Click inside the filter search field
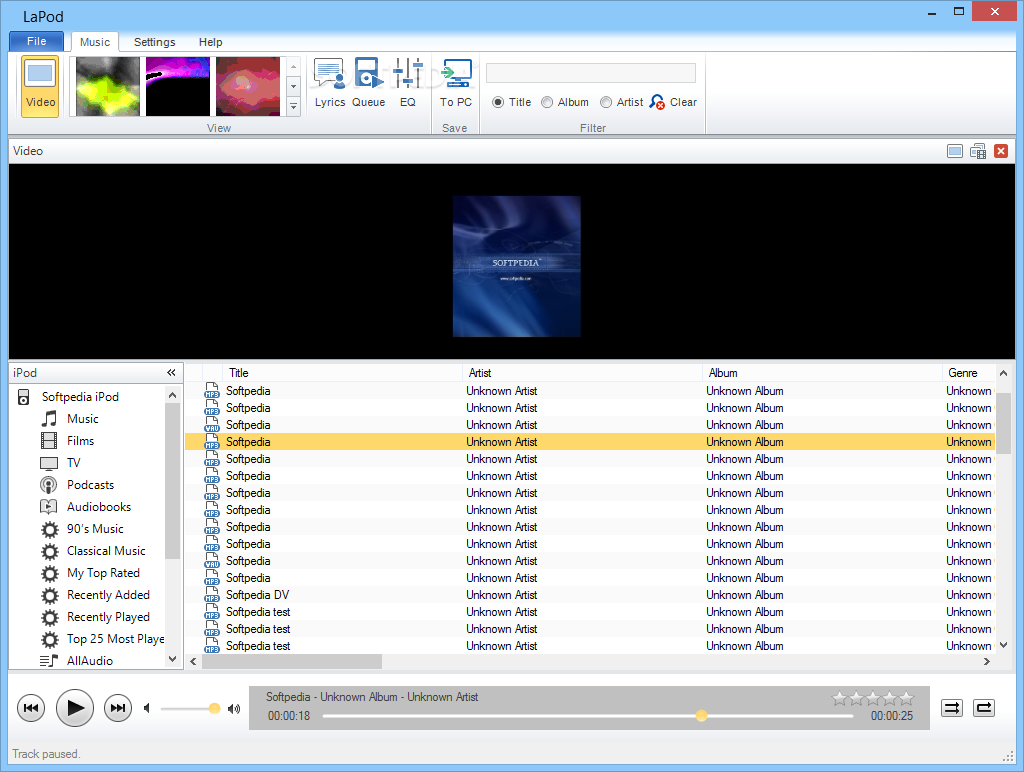The height and width of the screenshot is (772, 1024). [590, 73]
